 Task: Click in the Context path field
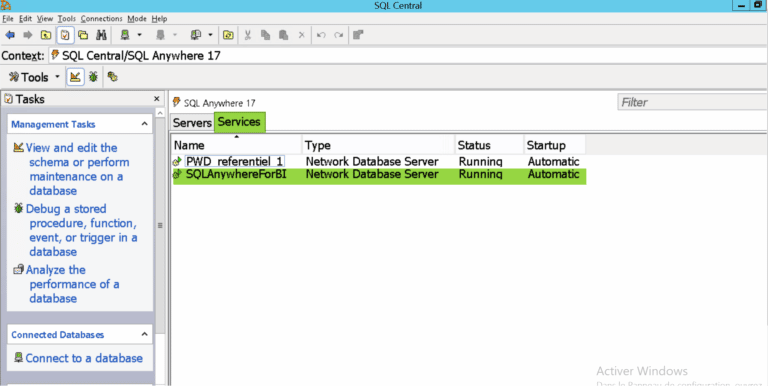(408, 56)
